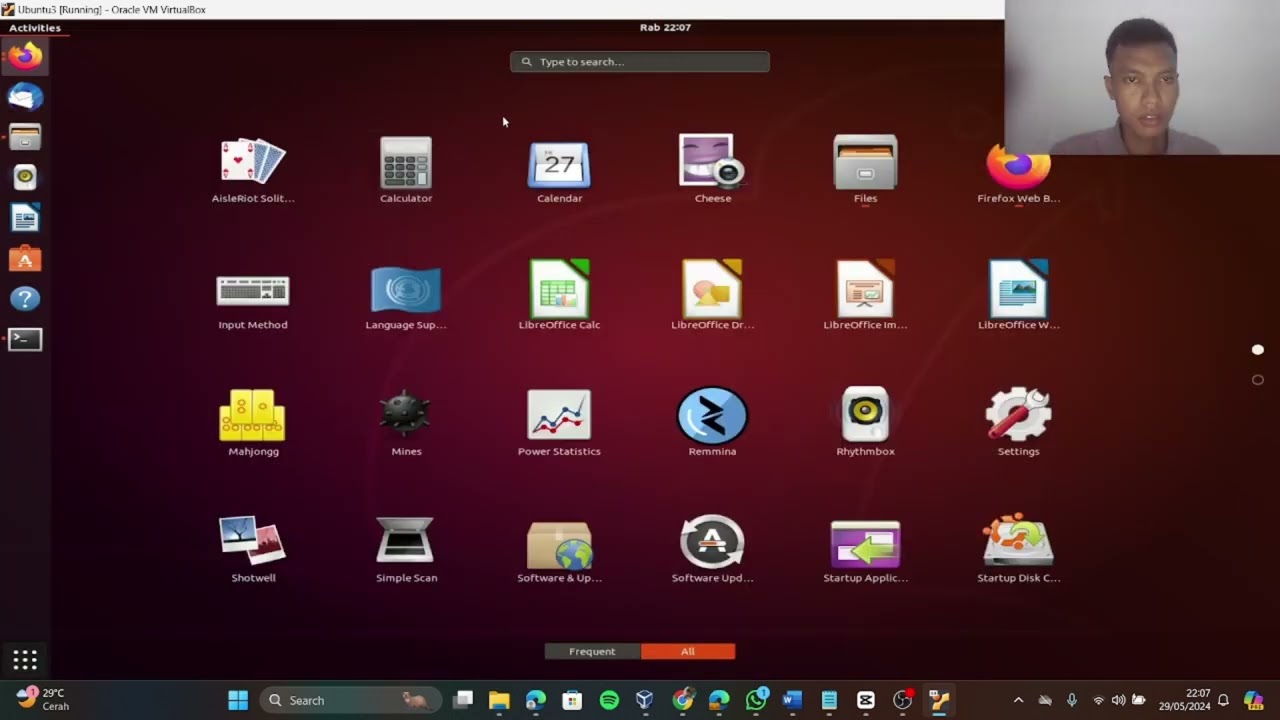Click Firefox icon in Ubuntu dock

tap(25, 56)
